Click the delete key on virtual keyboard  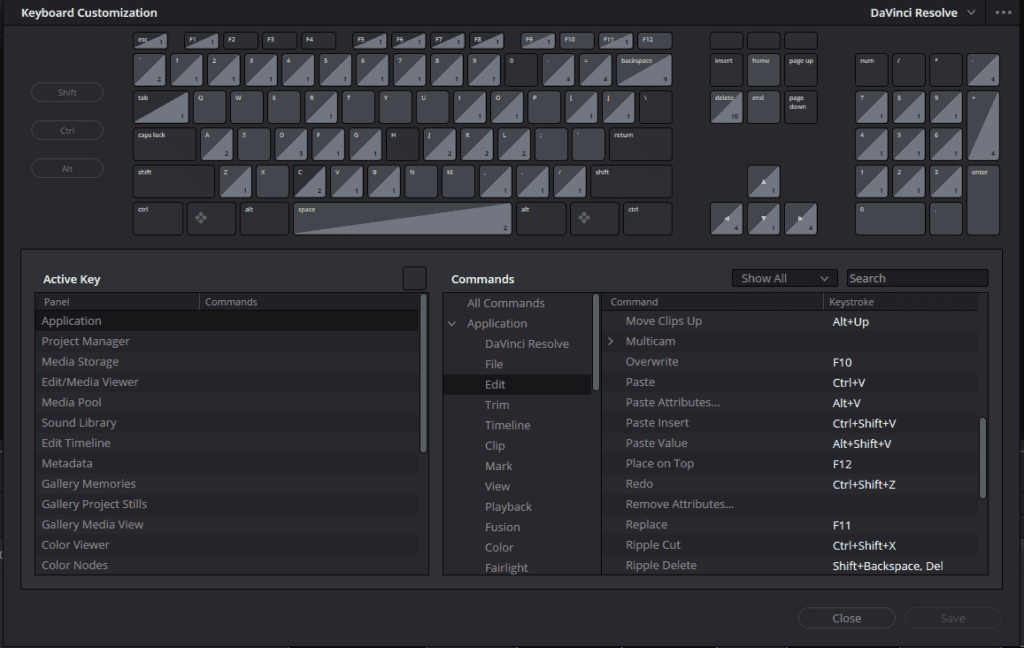(x=727, y=107)
